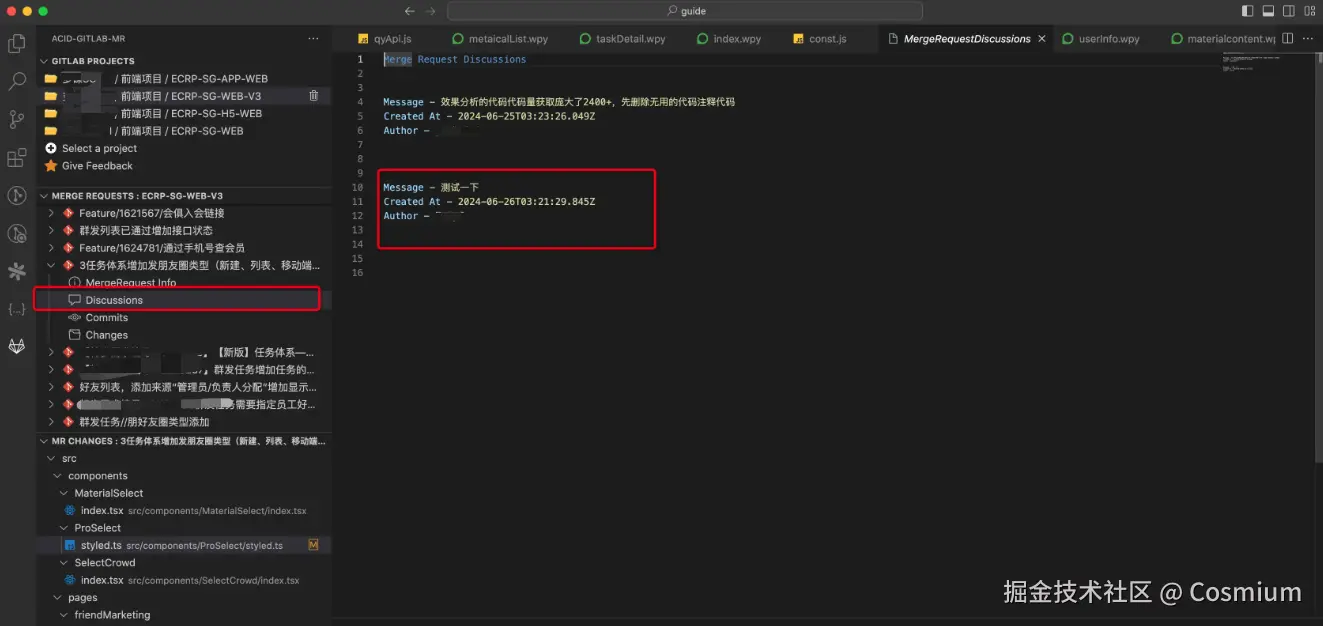Close the MergeRequestDiscussions tab
This screenshot has width=1323, height=626.
pyautogui.click(x=1042, y=39)
